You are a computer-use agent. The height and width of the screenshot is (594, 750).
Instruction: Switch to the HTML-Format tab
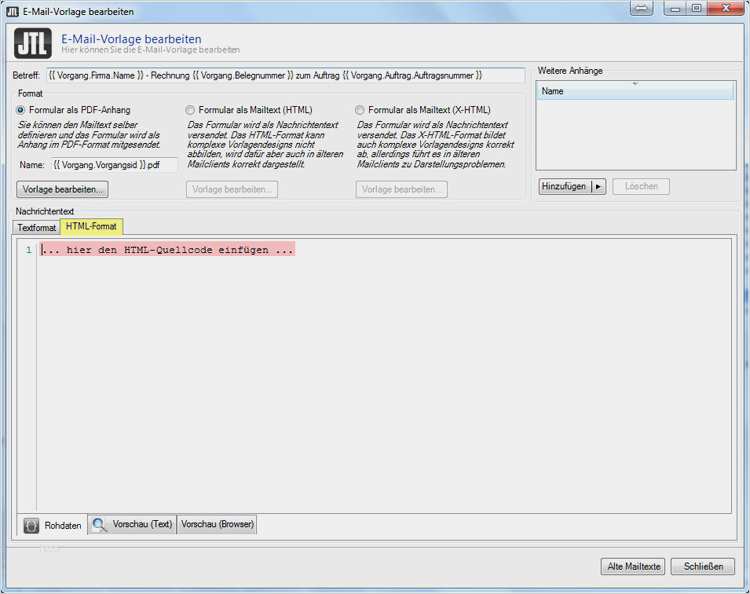point(91,227)
